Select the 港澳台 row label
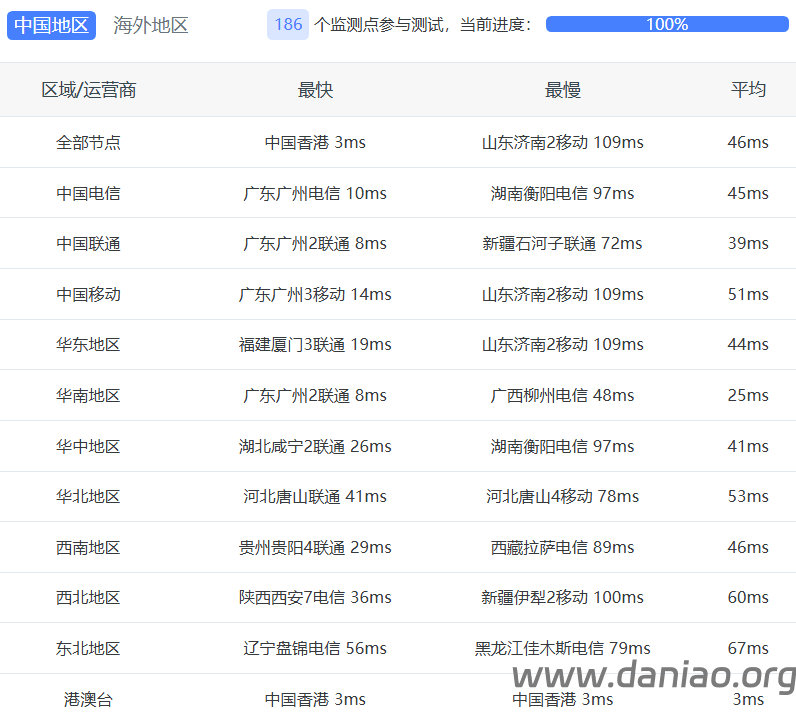This screenshot has height=722, width=796. pos(88,699)
